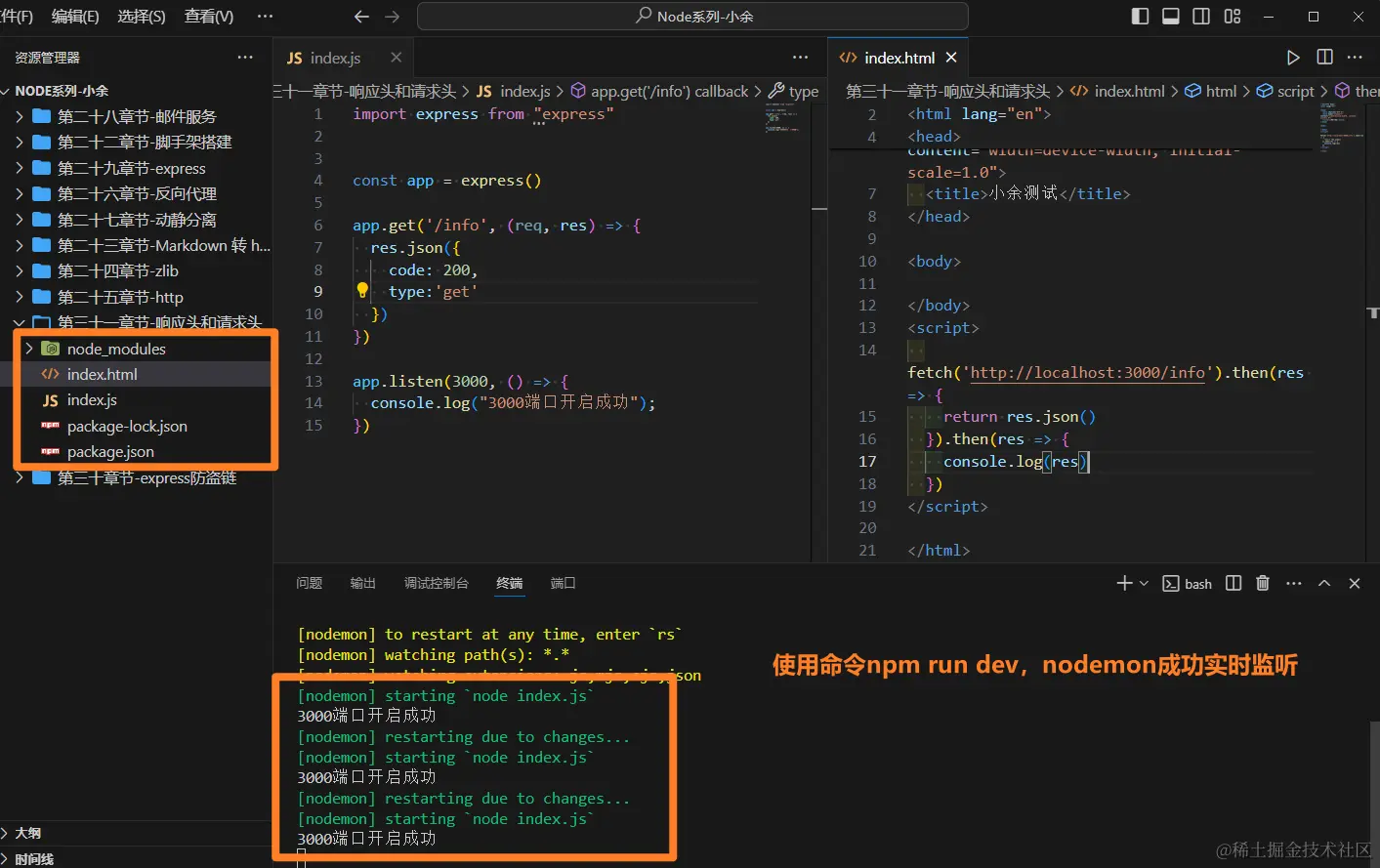The width and height of the screenshot is (1380, 868).
Task: Open the 端口 panel tab
Action: 564,583
